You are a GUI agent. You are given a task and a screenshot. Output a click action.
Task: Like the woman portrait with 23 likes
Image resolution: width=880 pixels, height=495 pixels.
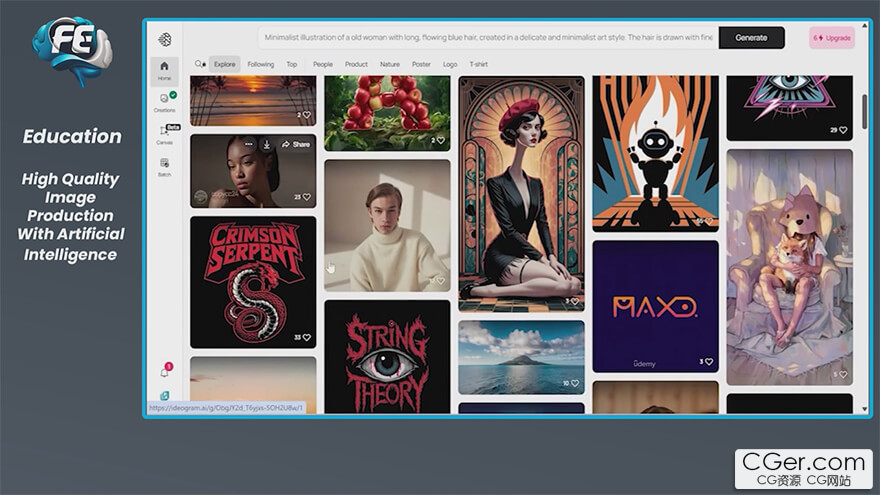pos(306,197)
